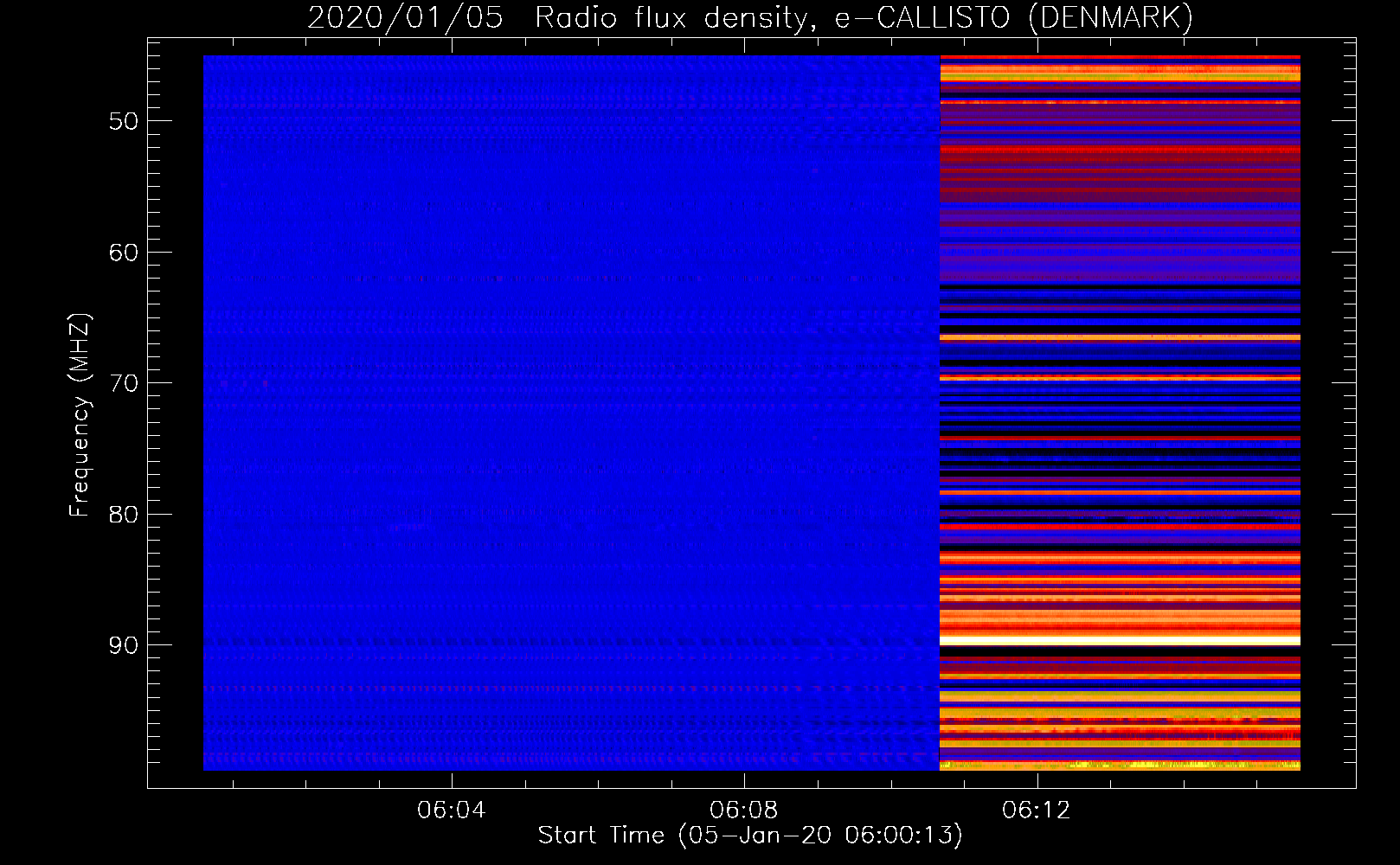Click the 06:12 time tick label

(x=1036, y=811)
